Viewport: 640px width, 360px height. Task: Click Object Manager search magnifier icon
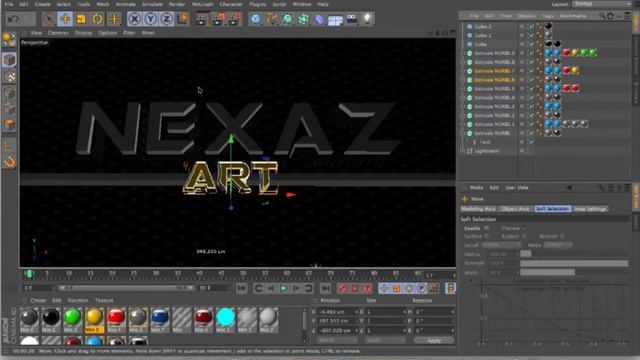point(602,16)
